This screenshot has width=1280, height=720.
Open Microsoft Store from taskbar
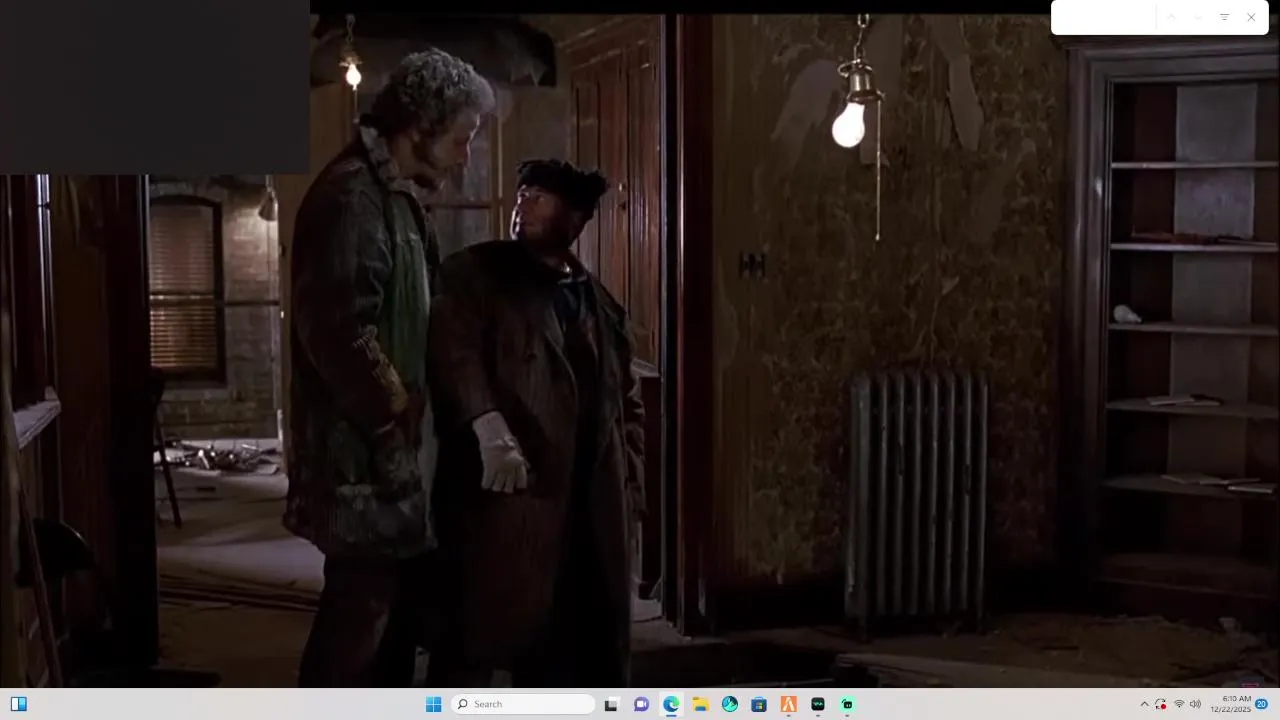coord(759,704)
